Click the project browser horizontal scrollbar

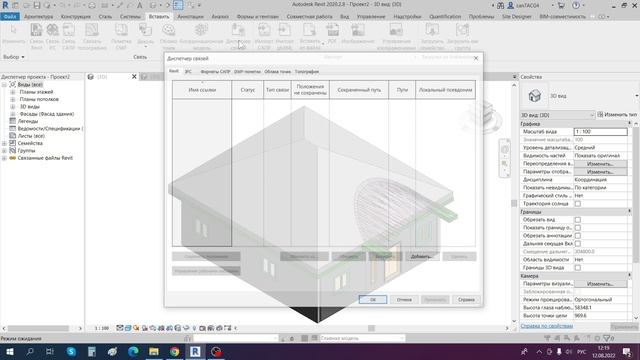[38, 328]
